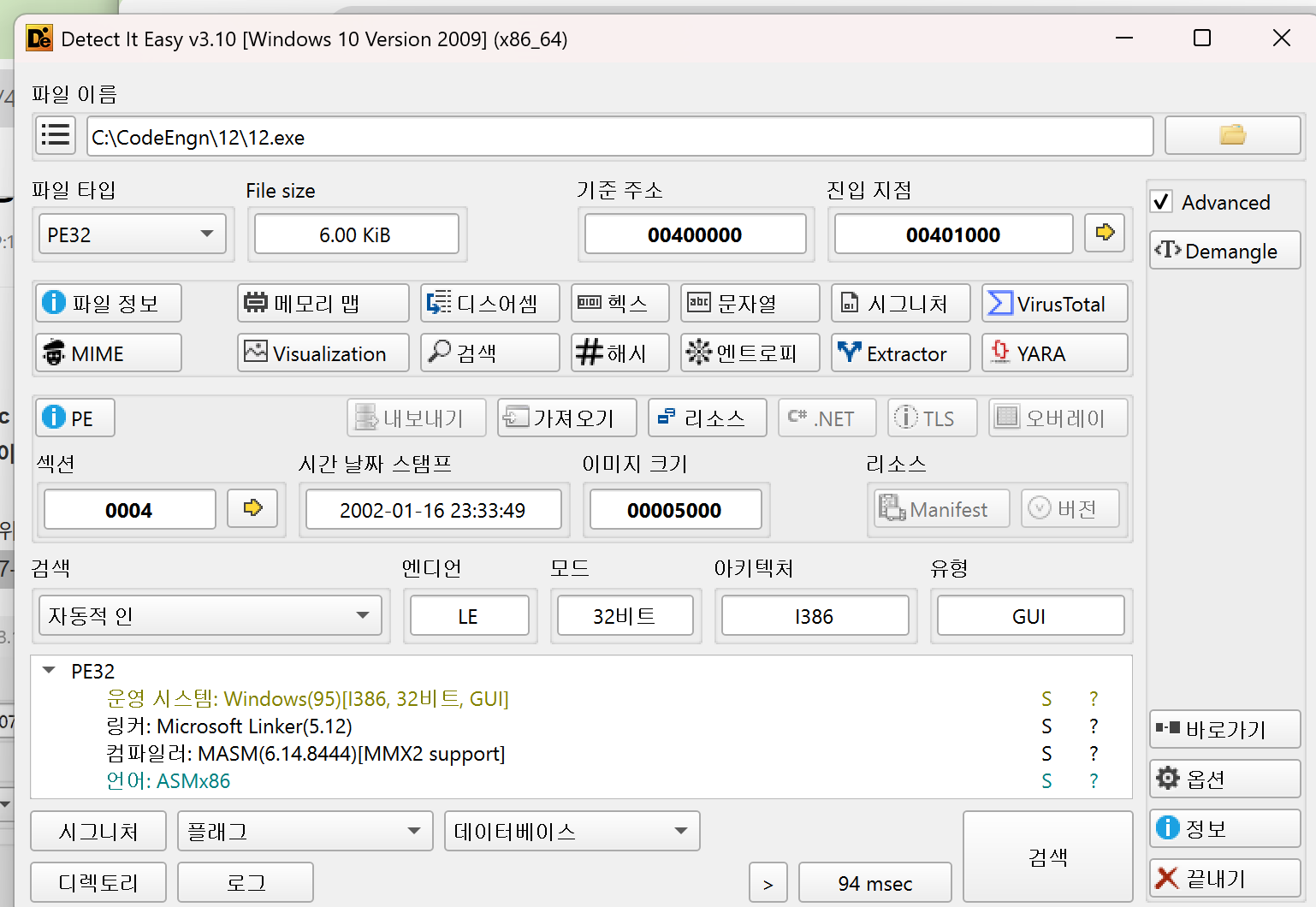This screenshot has width=1316, height=907.
Task: Click the I386 architecture field
Action: 815,616
